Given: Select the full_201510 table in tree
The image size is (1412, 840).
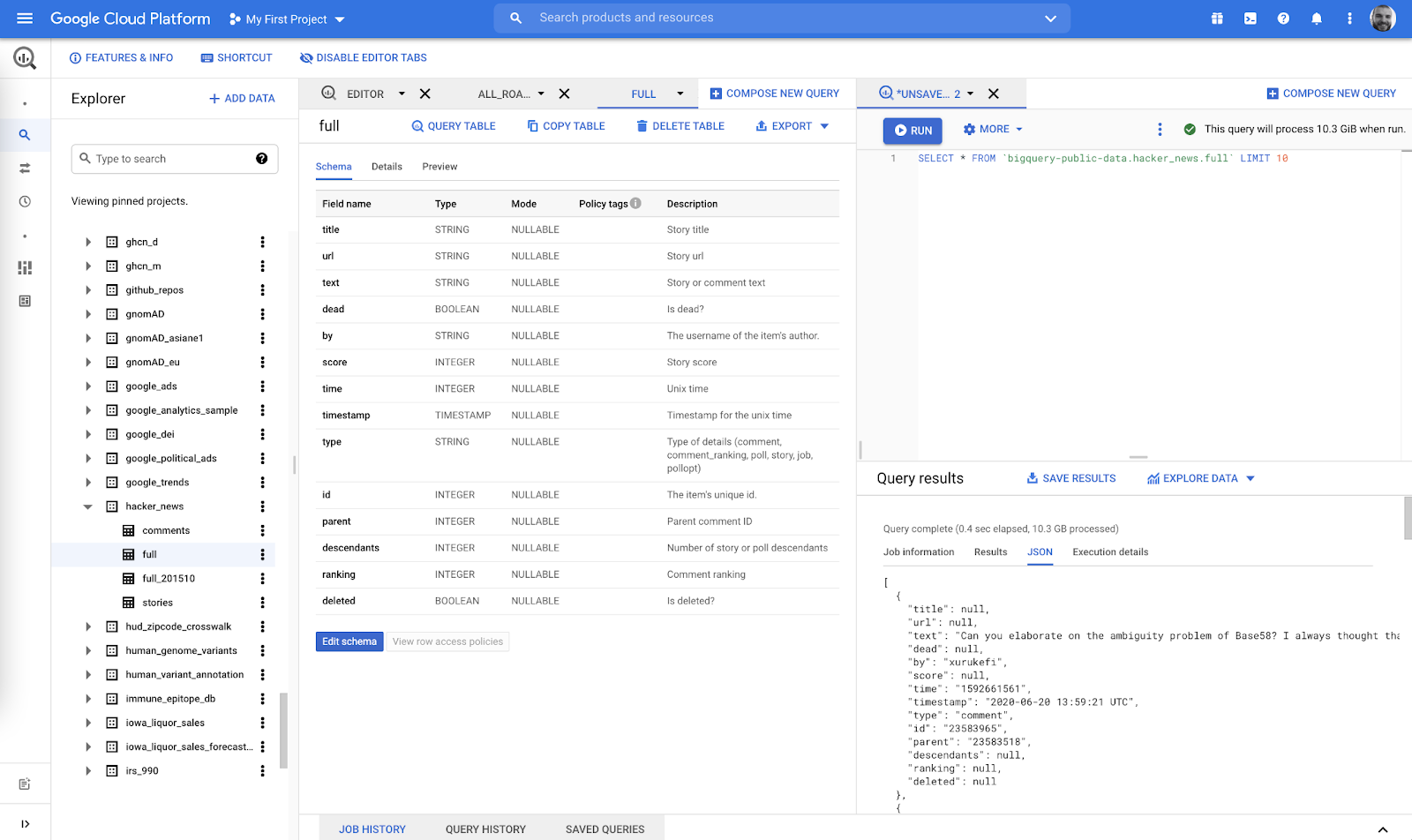Looking at the screenshot, I should 168,579.
